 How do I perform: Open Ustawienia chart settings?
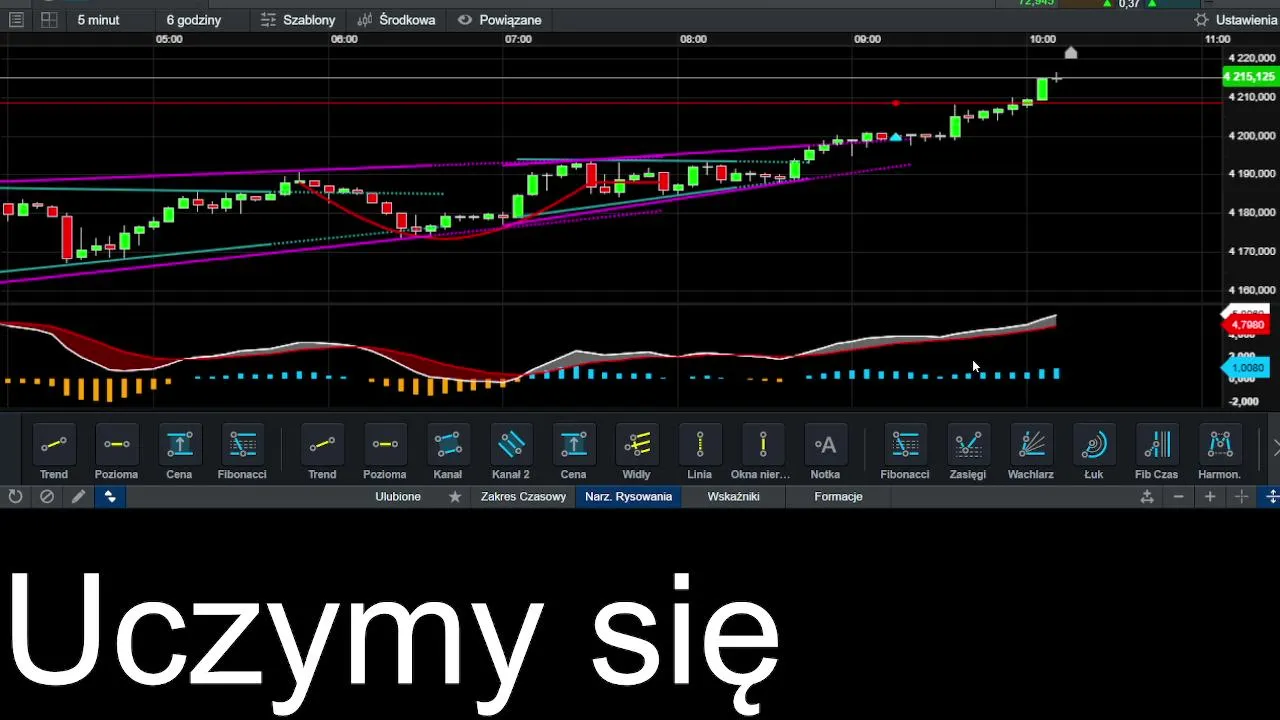click(1235, 20)
